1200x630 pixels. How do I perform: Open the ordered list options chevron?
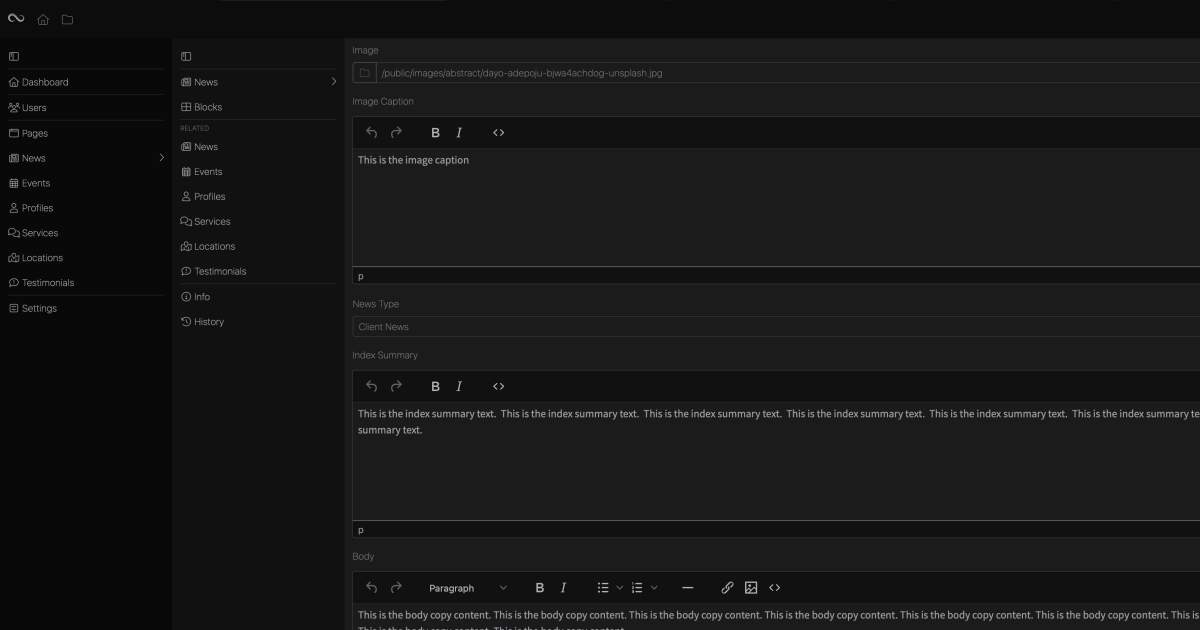pos(653,587)
